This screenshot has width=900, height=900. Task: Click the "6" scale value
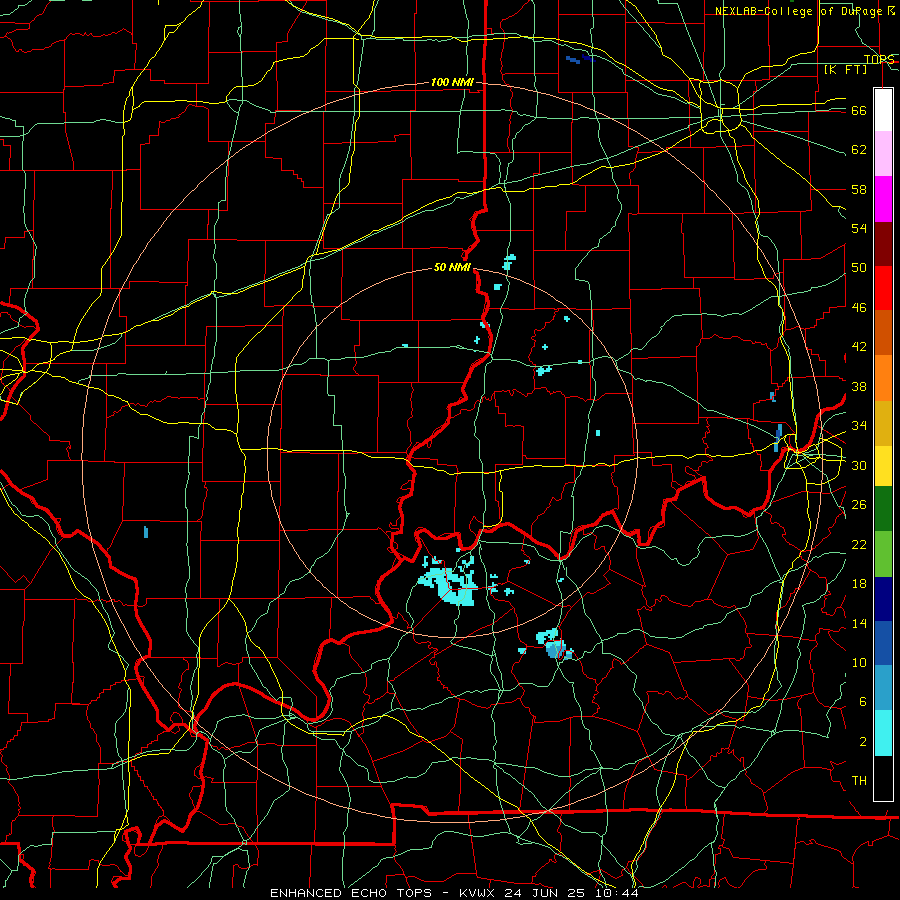click(862, 703)
